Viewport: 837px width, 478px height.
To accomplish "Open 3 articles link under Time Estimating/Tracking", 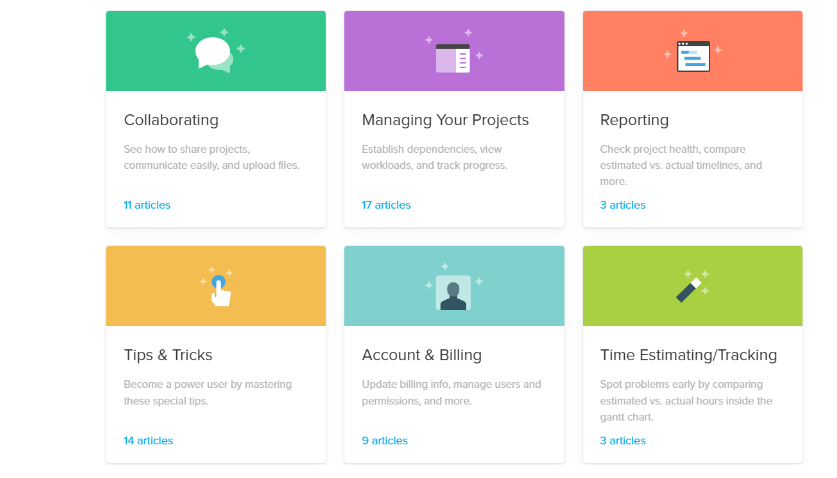I will pos(622,441).
